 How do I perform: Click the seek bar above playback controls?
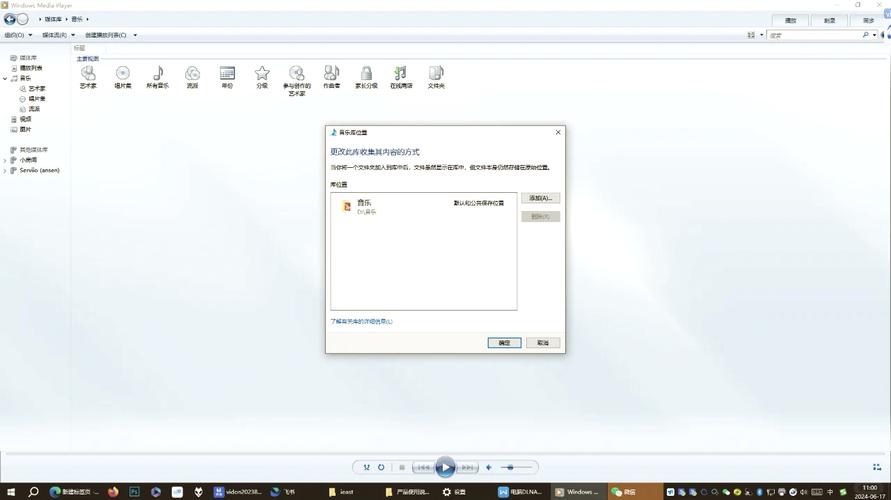point(445,453)
